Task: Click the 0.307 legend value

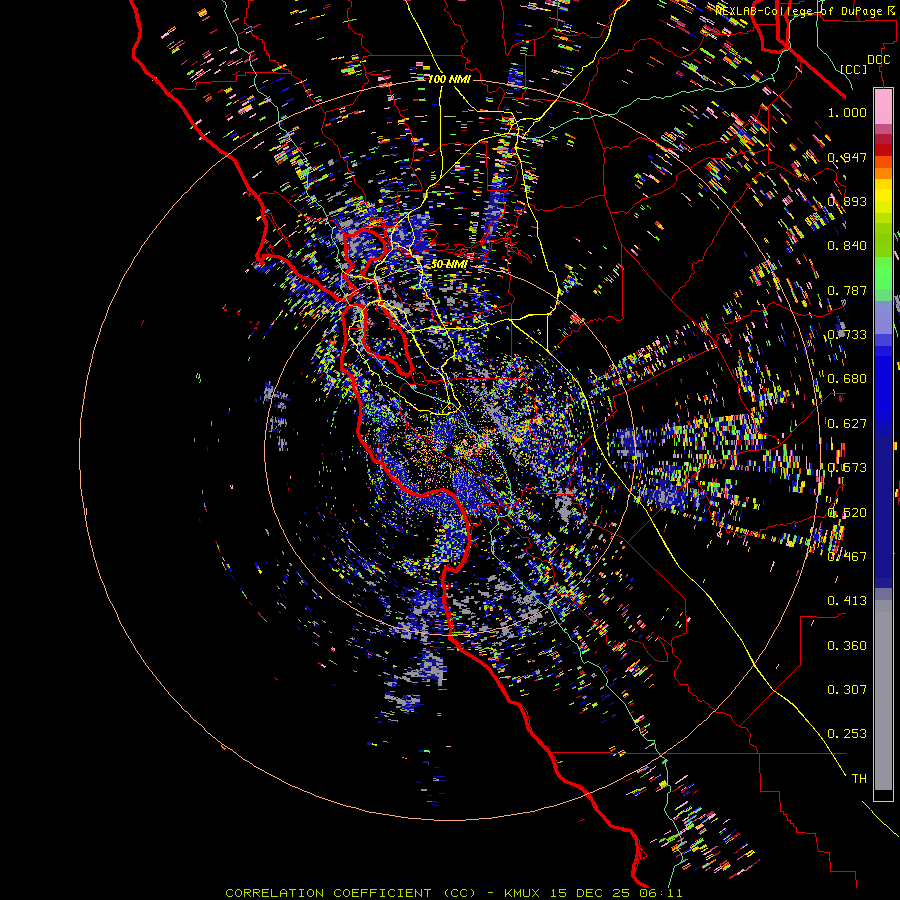Action: point(847,690)
